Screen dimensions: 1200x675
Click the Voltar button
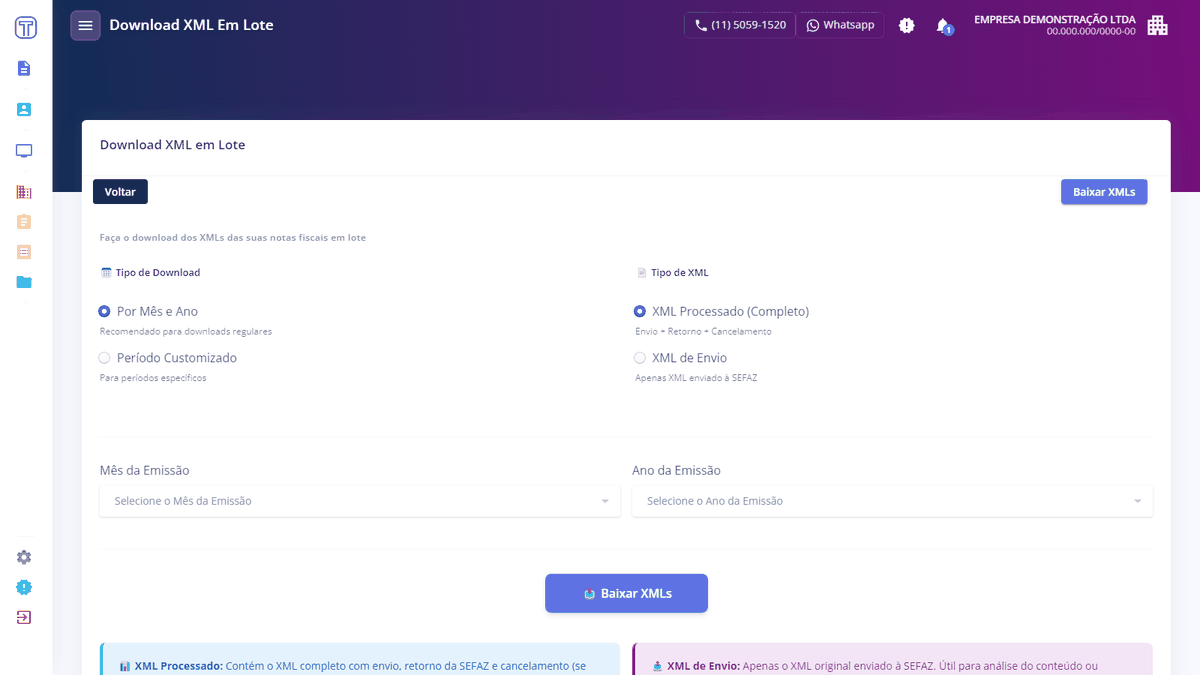click(120, 191)
